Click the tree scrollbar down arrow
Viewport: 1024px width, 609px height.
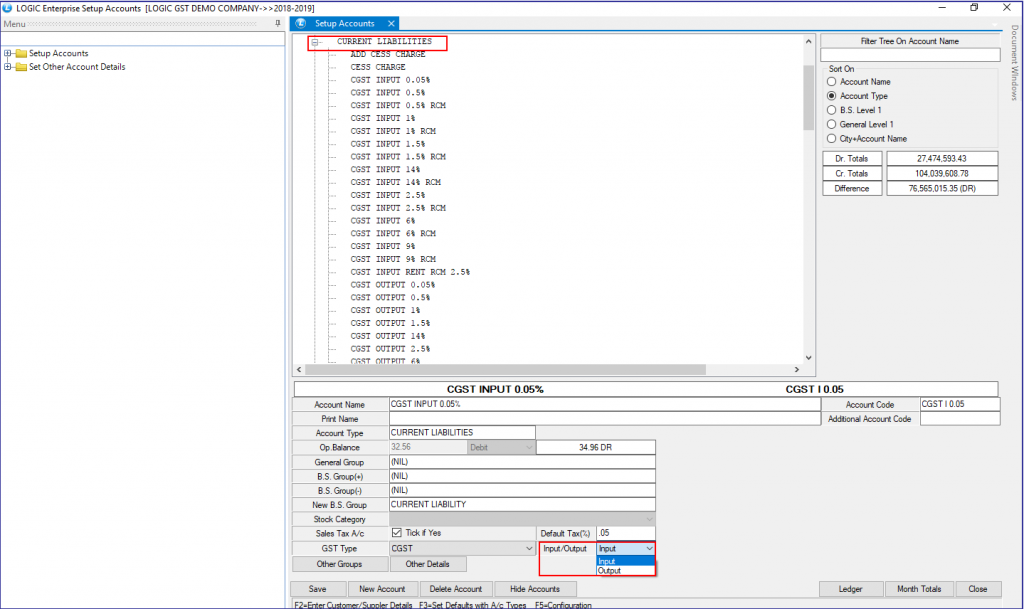(x=809, y=356)
